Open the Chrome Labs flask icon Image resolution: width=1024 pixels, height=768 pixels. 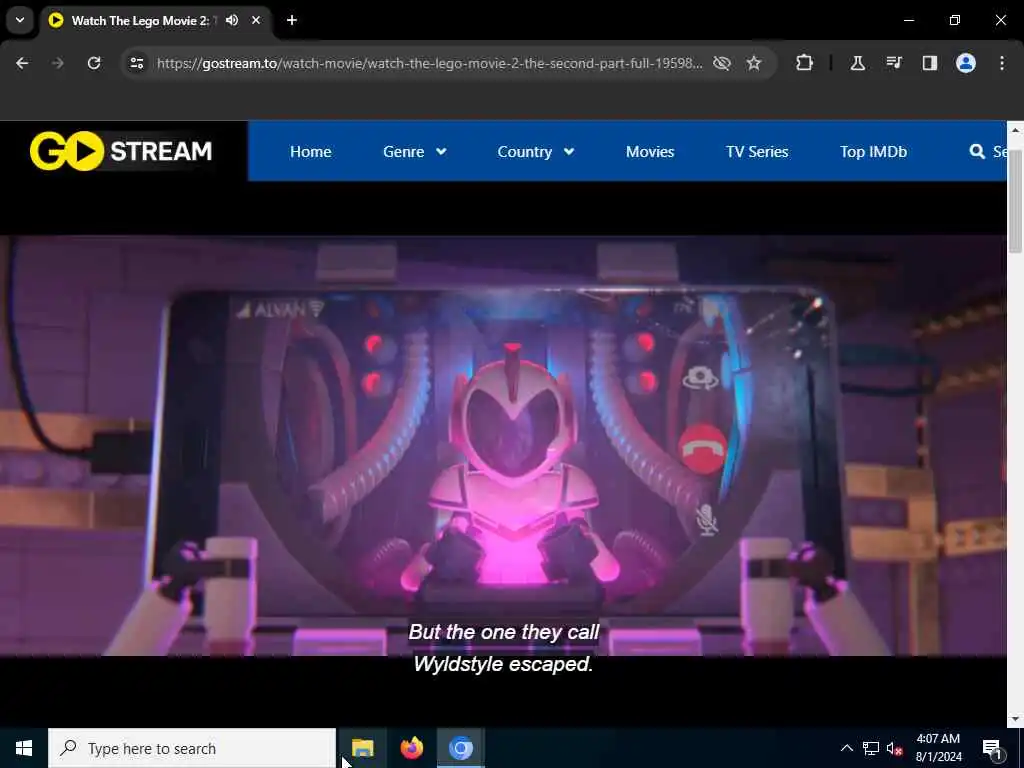(857, 63)
